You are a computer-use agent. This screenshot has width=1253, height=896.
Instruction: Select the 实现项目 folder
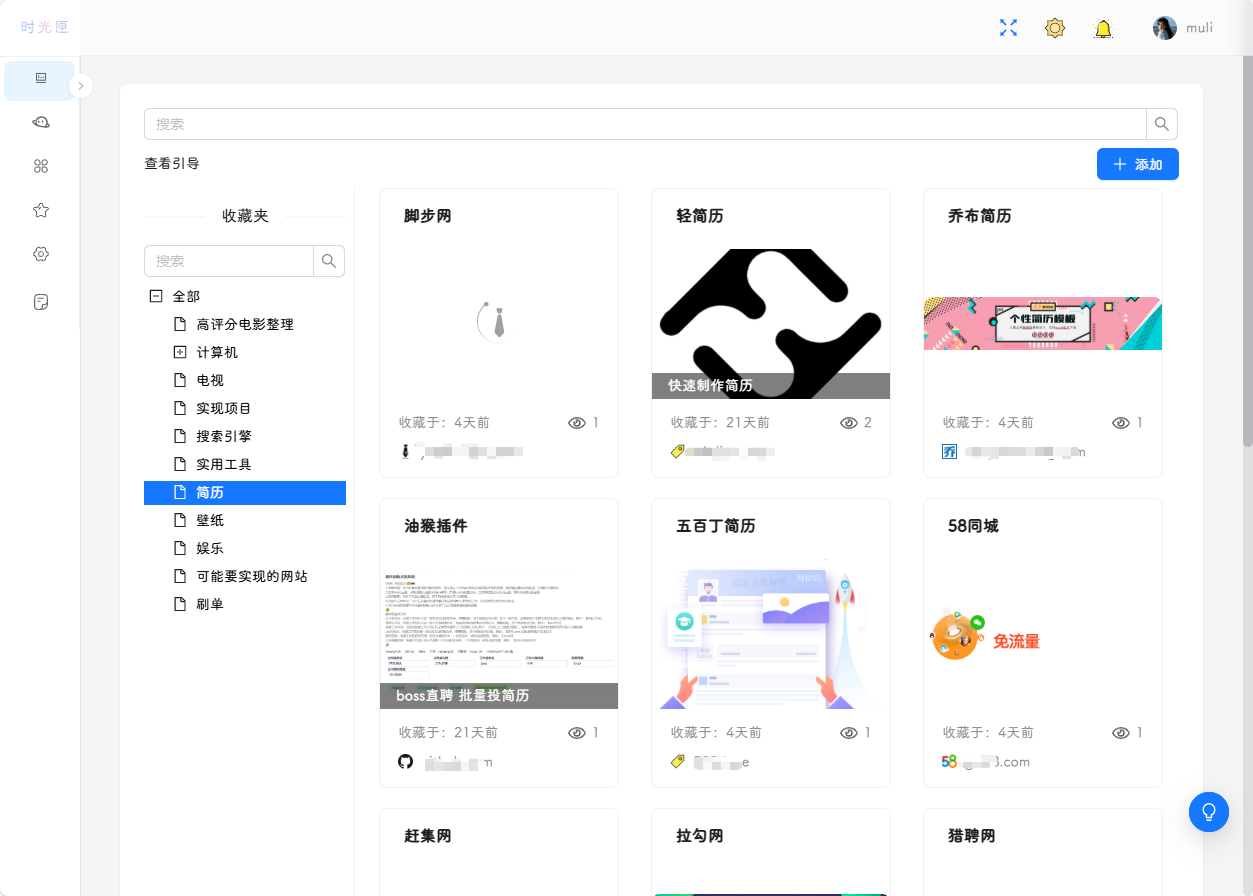[224, 408]
